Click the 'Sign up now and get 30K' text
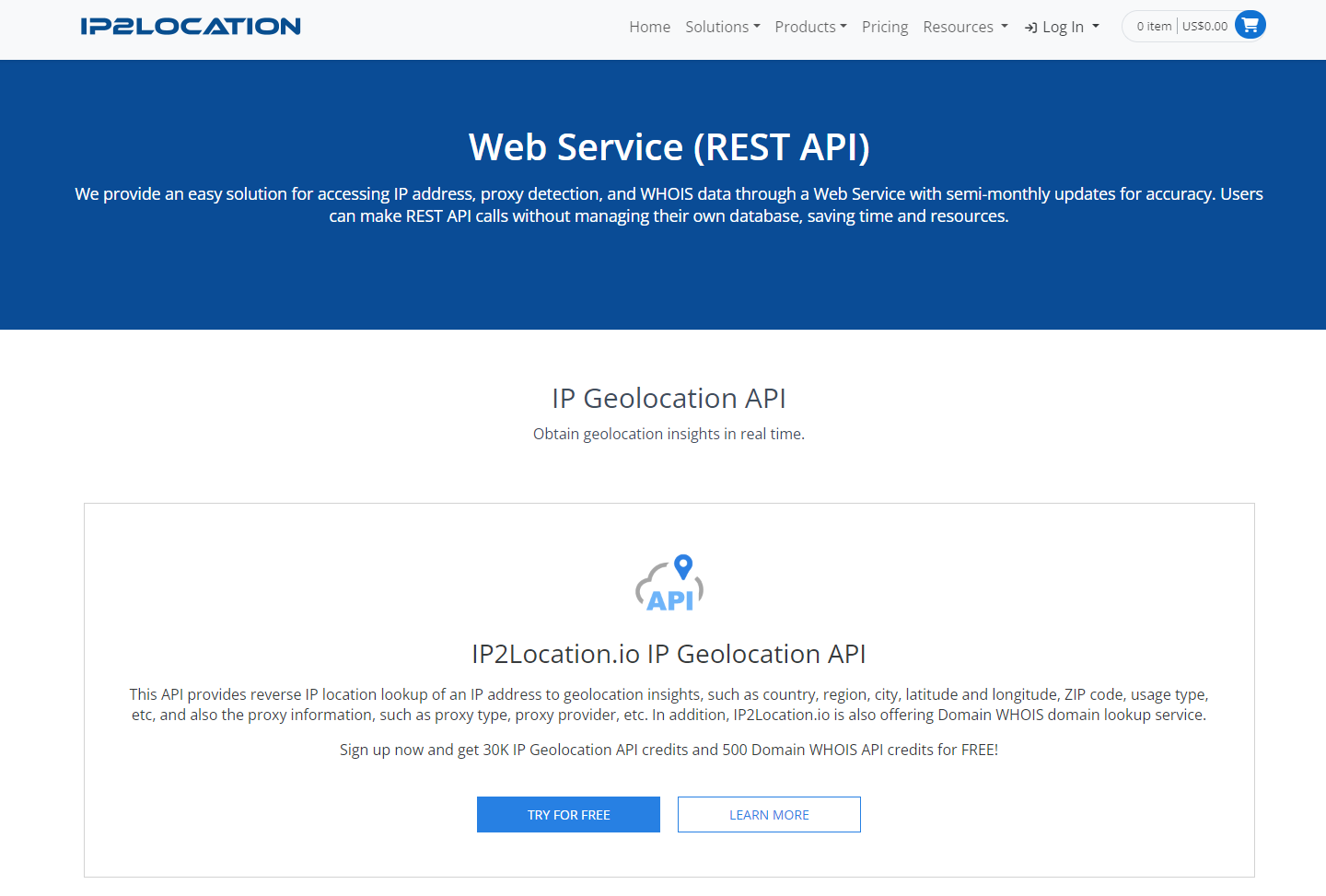1326x896 pixels. point(669,750)
